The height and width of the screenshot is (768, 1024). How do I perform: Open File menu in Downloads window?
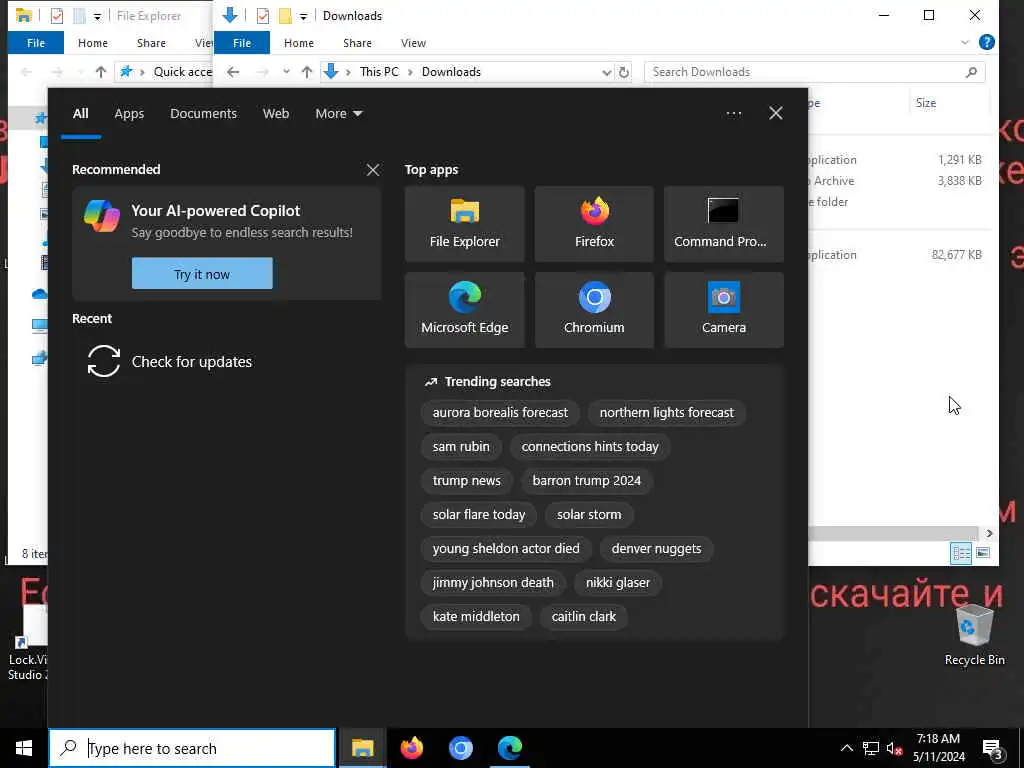(242, 42)
